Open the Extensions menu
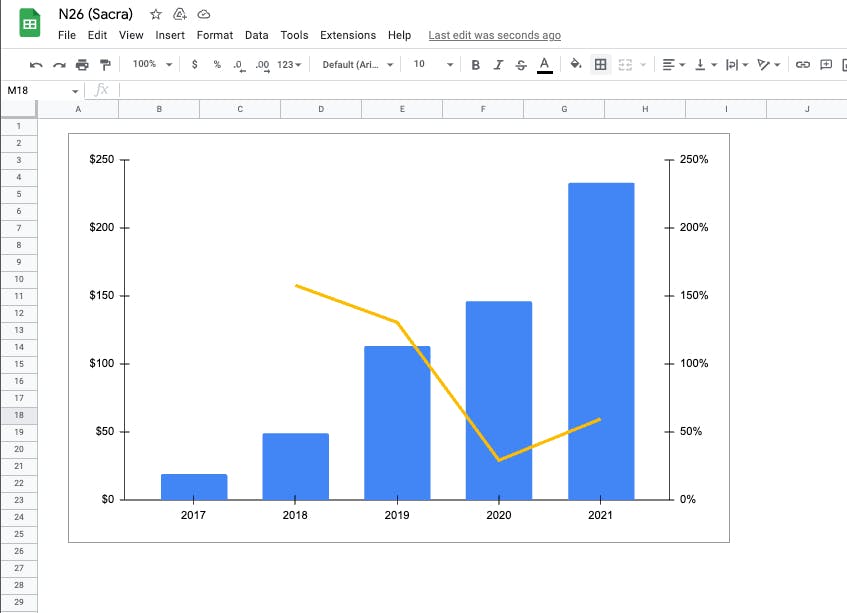 pyautogui.click(x=348, y=35)
